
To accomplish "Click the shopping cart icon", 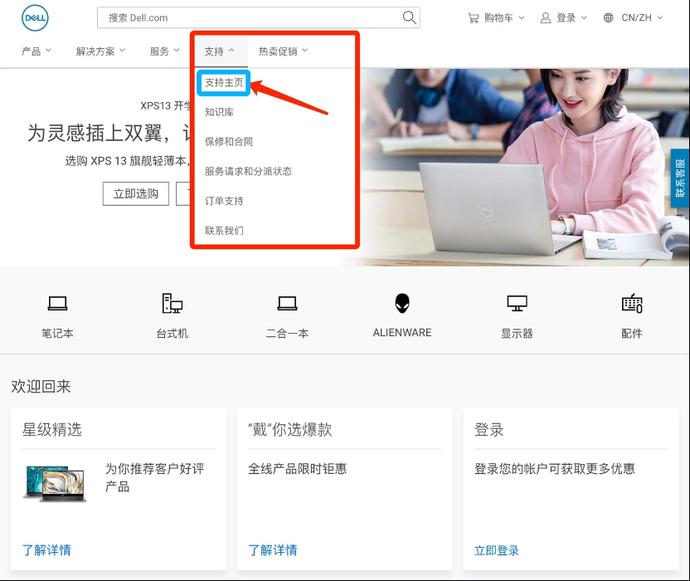I will pos(473,18).
